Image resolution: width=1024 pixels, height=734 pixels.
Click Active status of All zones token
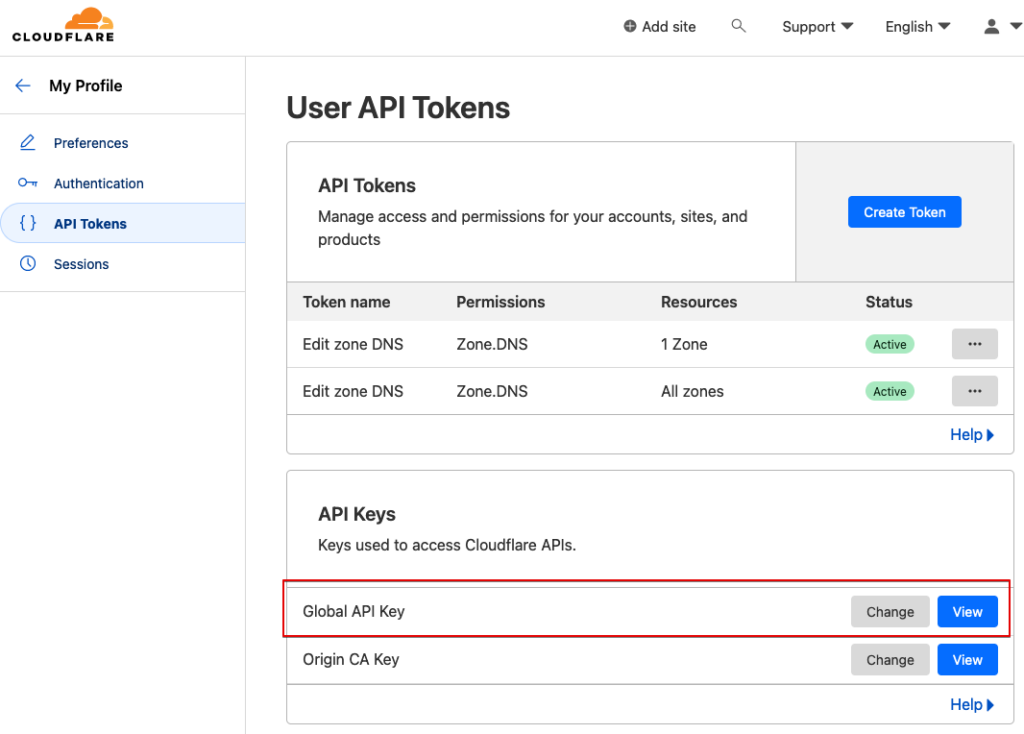click(889, 391)
